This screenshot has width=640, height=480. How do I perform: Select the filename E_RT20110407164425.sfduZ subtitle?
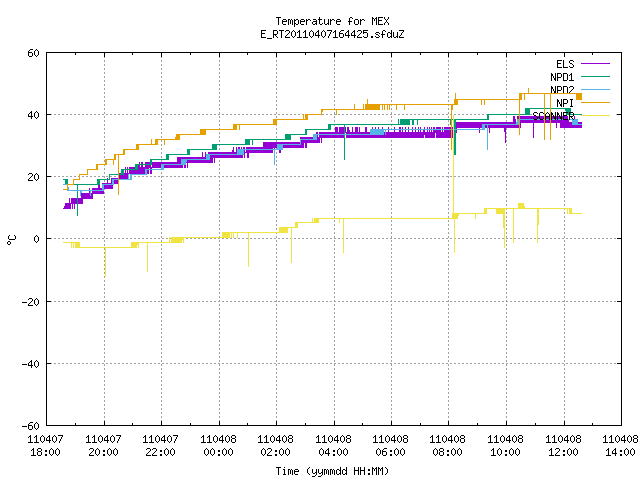[x=332, y=34]
